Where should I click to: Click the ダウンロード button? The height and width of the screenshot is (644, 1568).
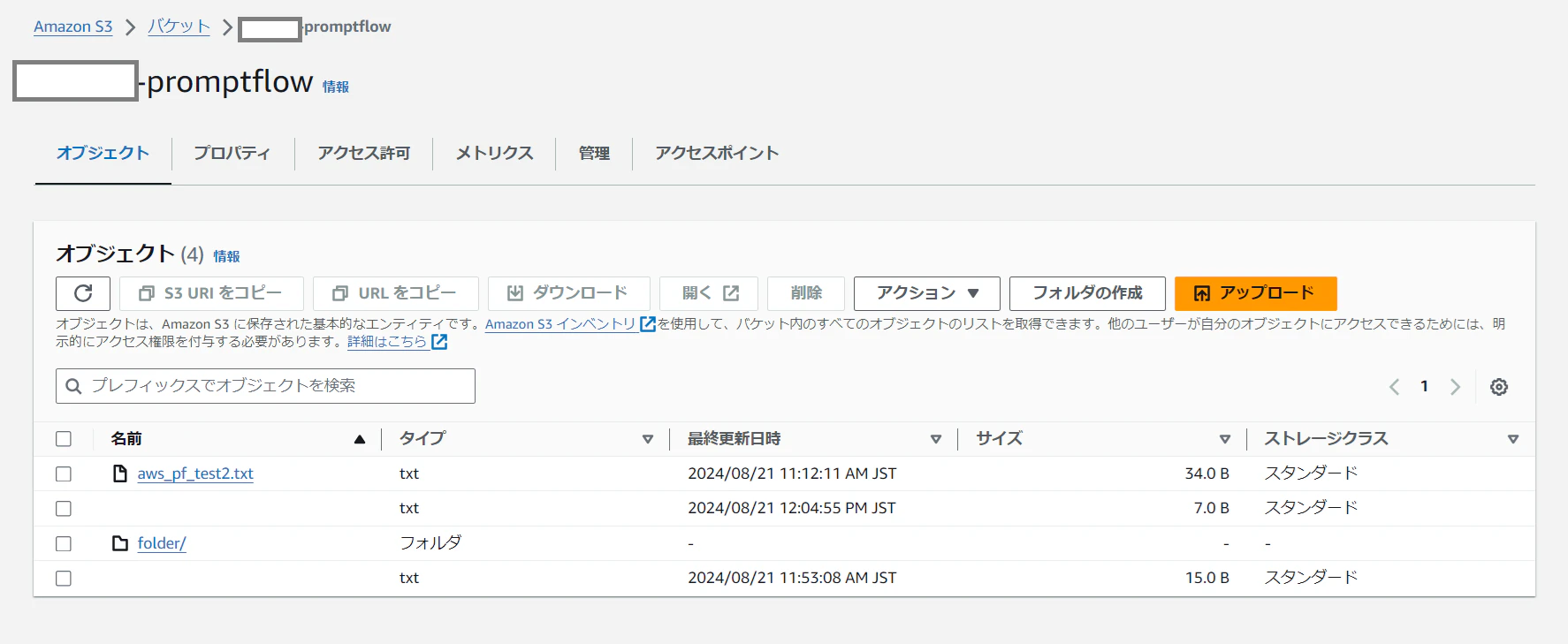click(x=569, y=293)
